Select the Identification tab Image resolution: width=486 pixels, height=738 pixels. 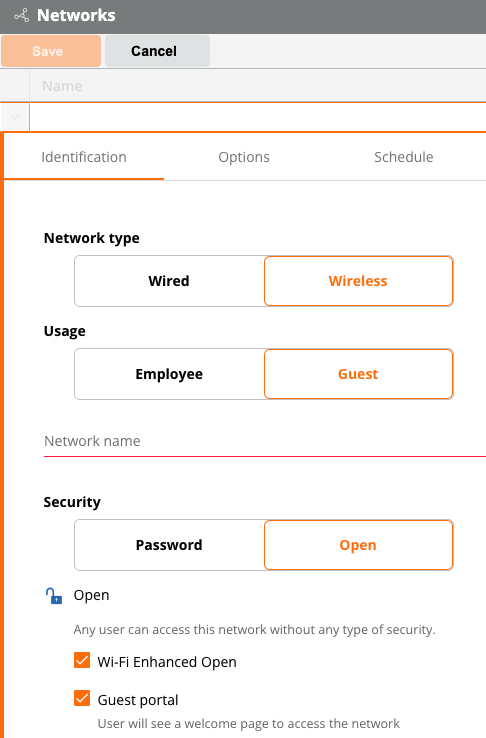tap(84, 157)
